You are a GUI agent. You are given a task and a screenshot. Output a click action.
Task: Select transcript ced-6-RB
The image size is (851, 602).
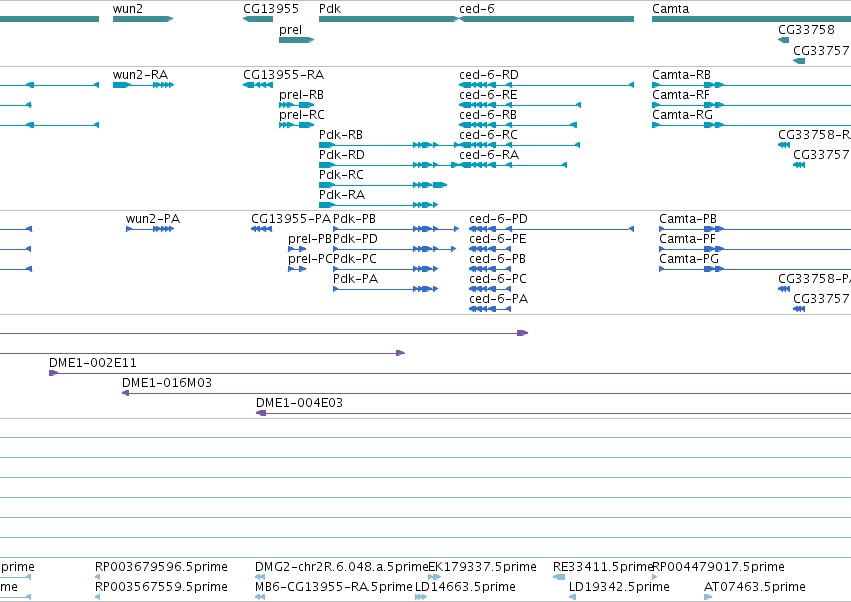pos(488,115)
